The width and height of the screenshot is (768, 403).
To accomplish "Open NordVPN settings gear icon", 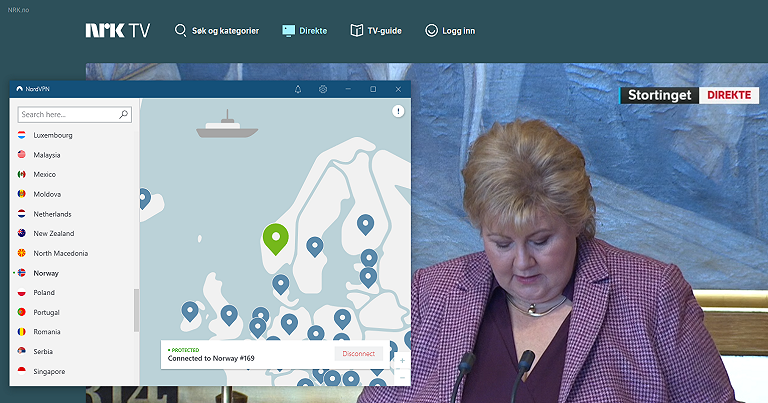I will [323, 89].
